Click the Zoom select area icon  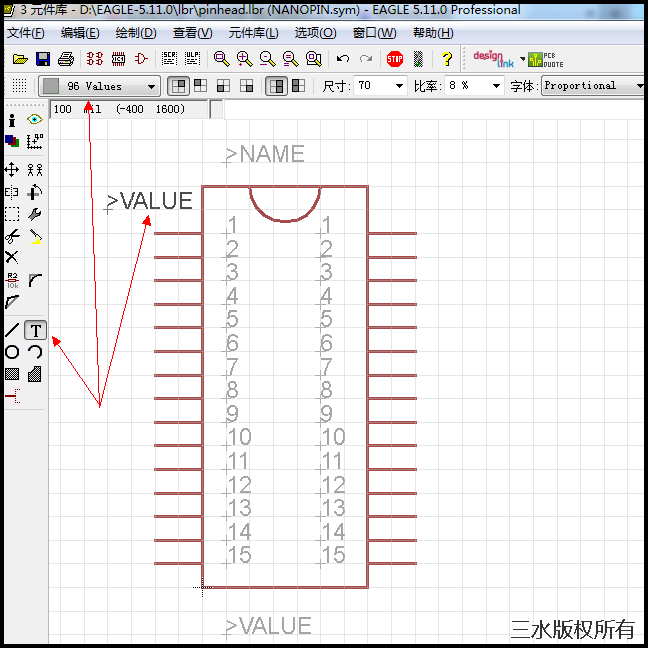click(x=314, y=59)
